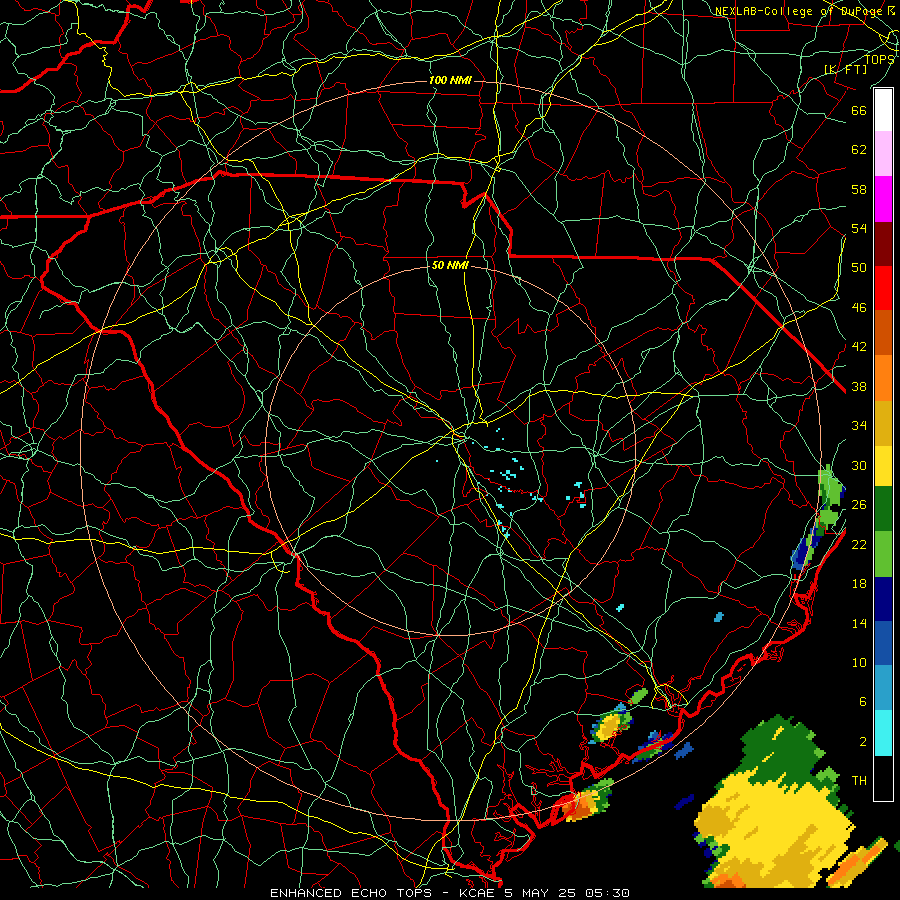
Task: Click the legend value 42
Action: tap(859, 347)
